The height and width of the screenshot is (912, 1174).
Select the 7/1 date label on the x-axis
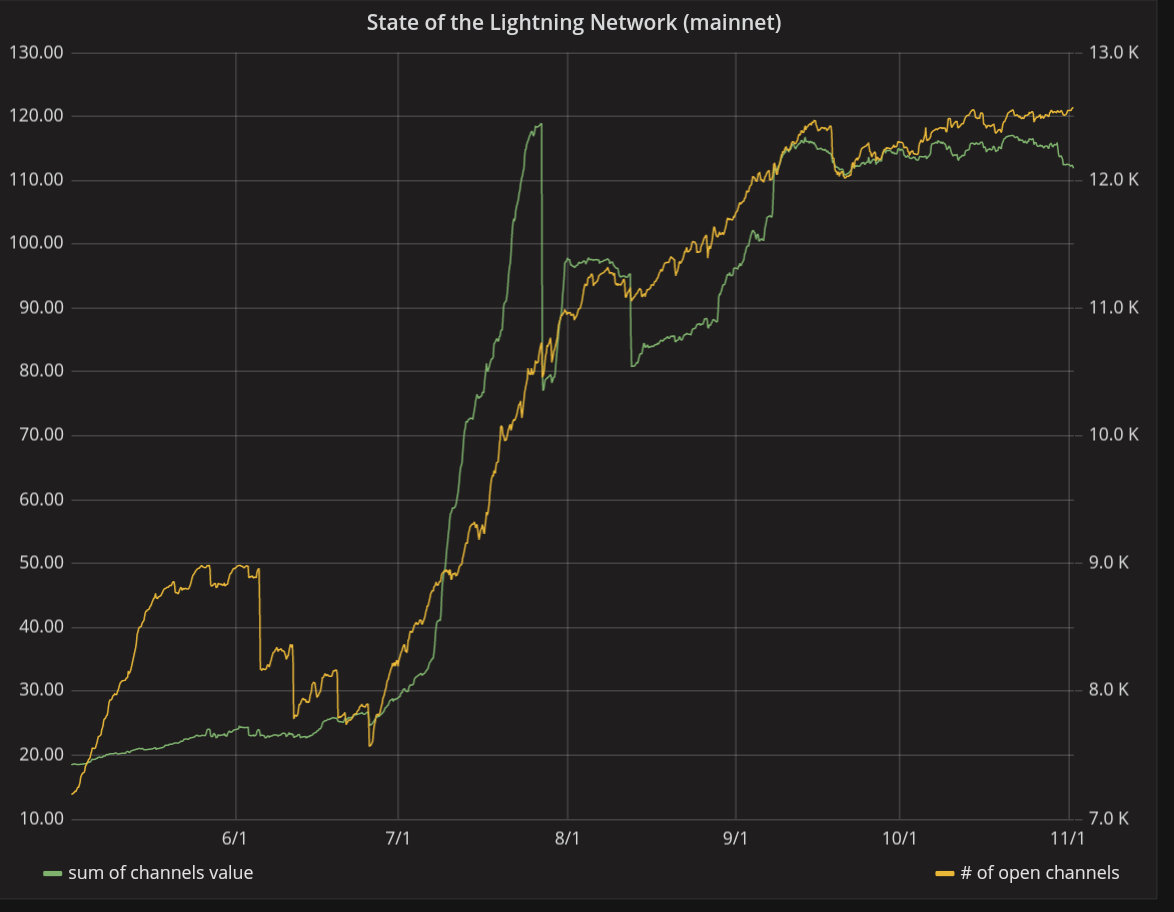(x=398, y=837)
